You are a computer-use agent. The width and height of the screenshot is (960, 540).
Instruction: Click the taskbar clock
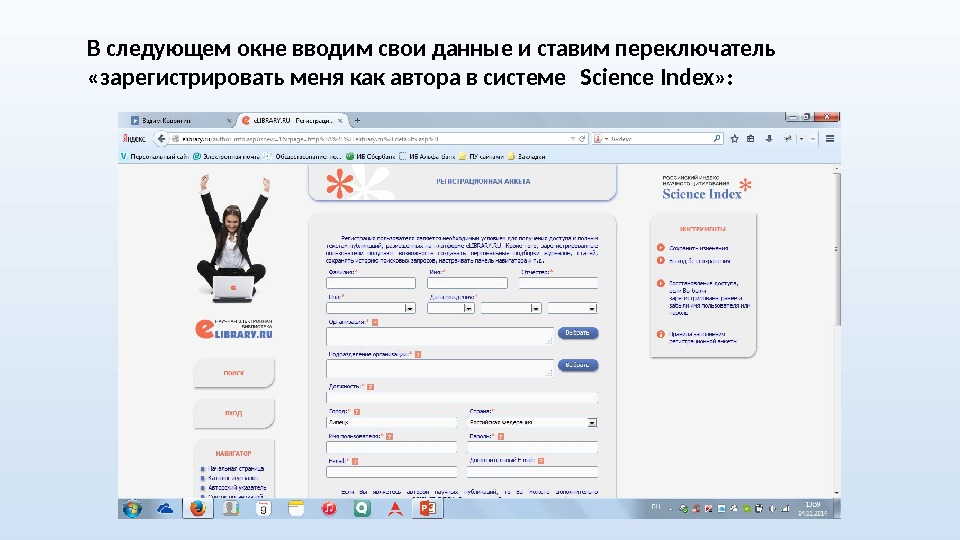(x=812, y=509)
